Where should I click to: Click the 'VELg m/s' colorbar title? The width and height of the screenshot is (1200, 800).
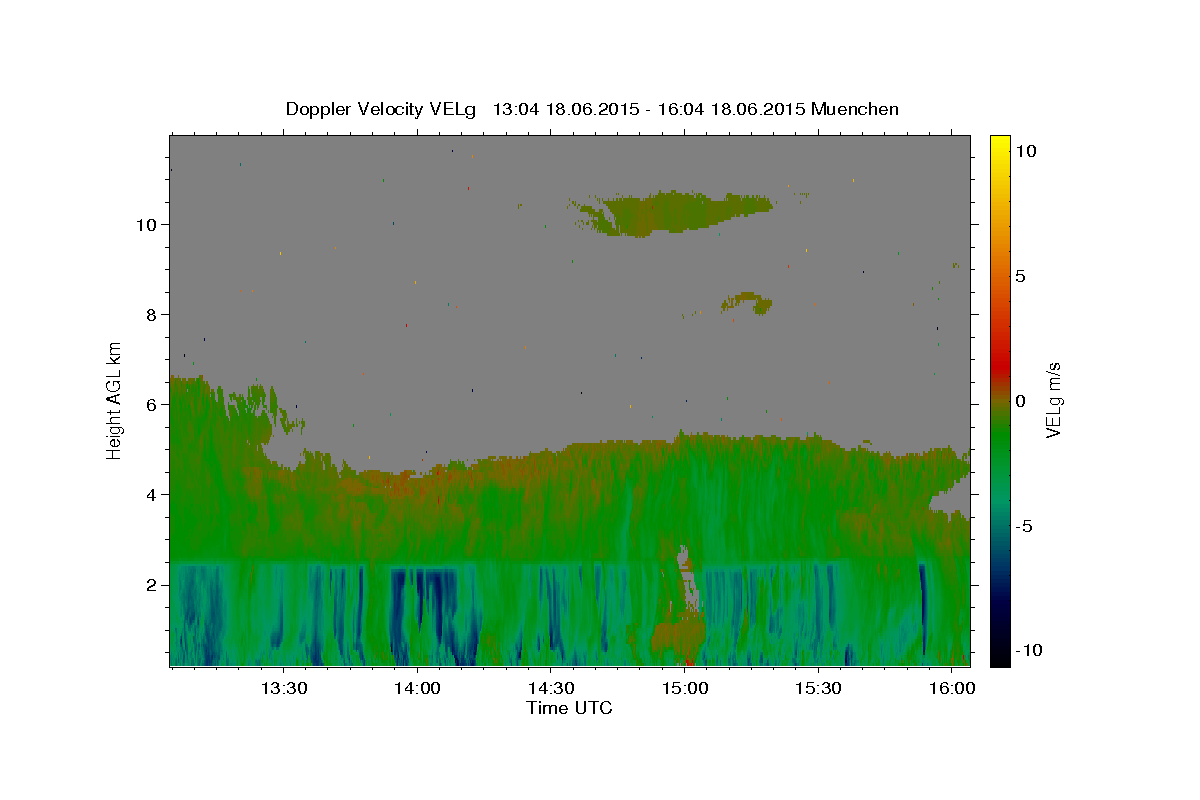(x=1054, y=400)
